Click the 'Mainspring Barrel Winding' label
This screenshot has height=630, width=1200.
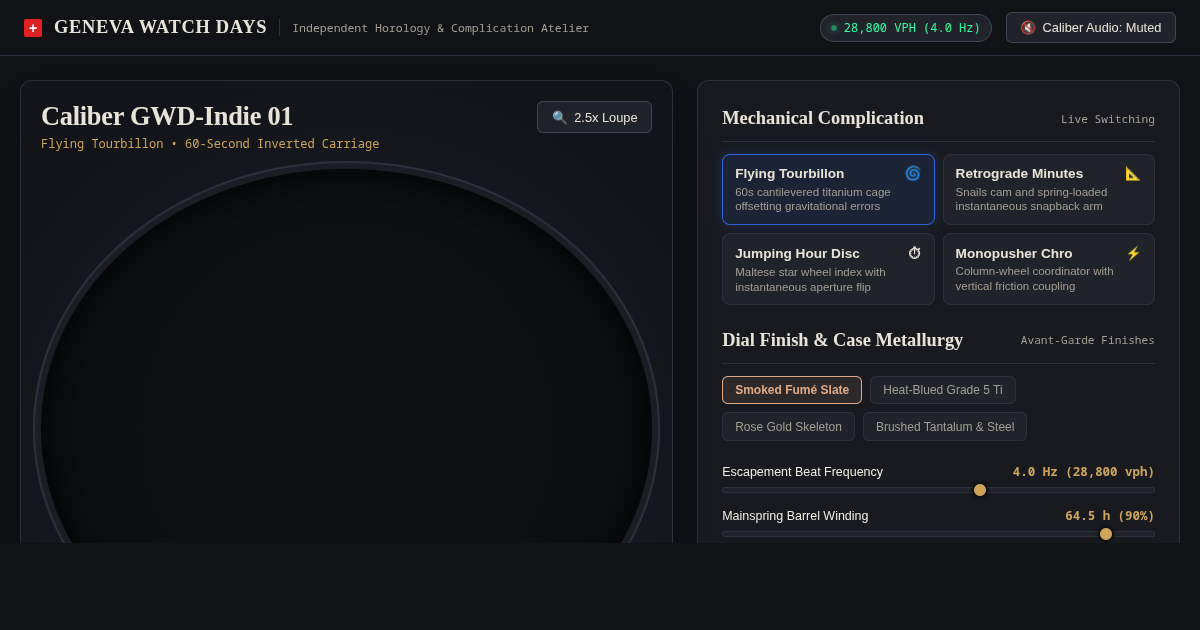click(x=796, y=516)
